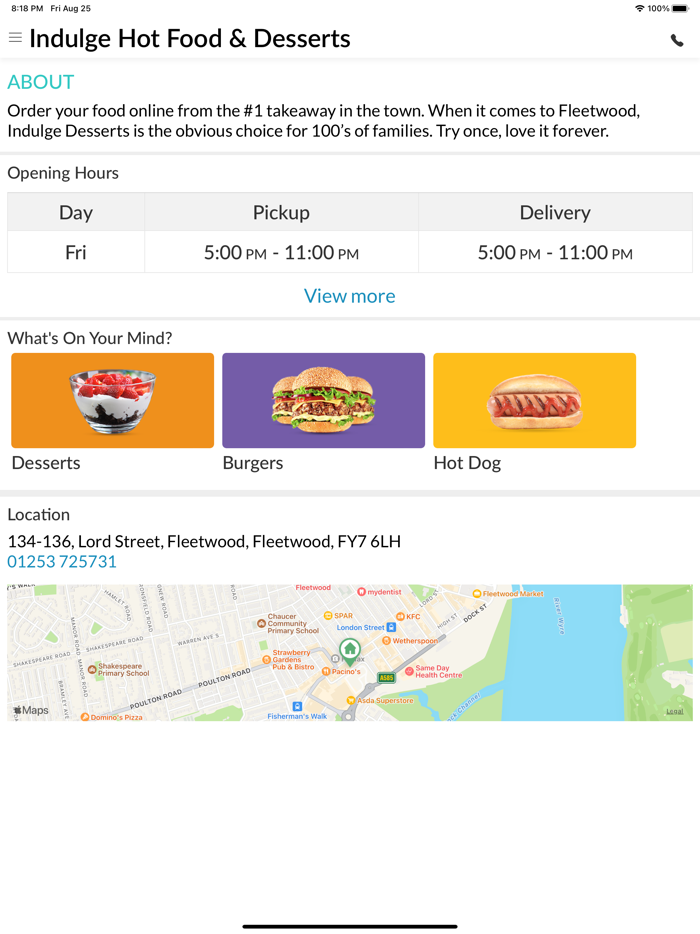Tap the Fisherman's Walk station icon
The image size is (700, 934).
click(295, 704)
